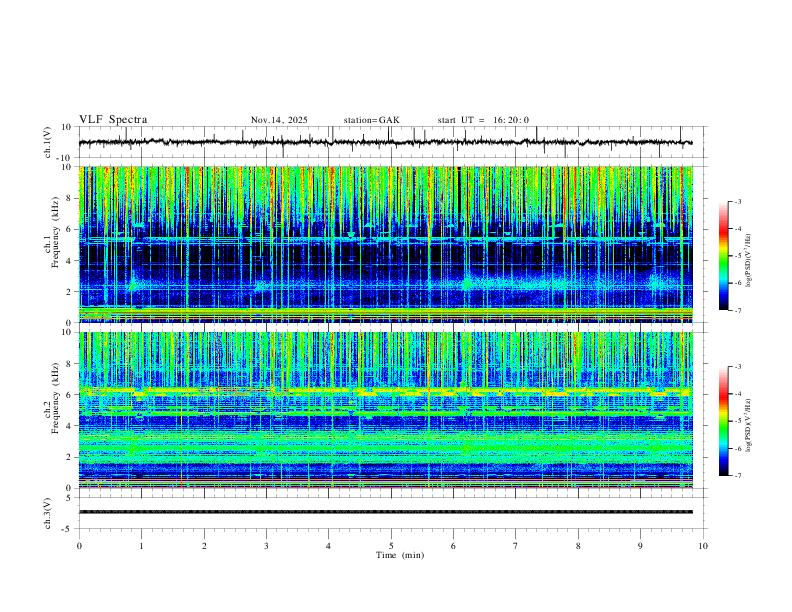
Task: Click the '2' kHz tick on ch.1 spectrogram
Action: (69, 292)
